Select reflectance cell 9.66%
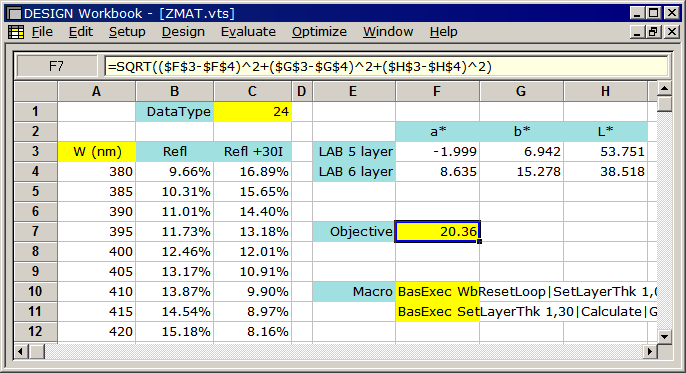This screenshot has width=686, height=373. 175,171
